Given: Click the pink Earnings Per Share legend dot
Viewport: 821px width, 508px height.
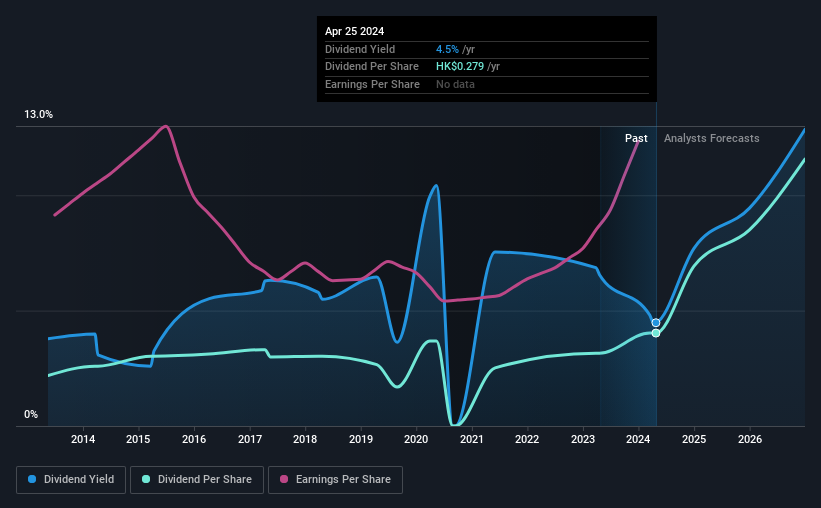Looking at the screenshot, I should coord(284,479).
